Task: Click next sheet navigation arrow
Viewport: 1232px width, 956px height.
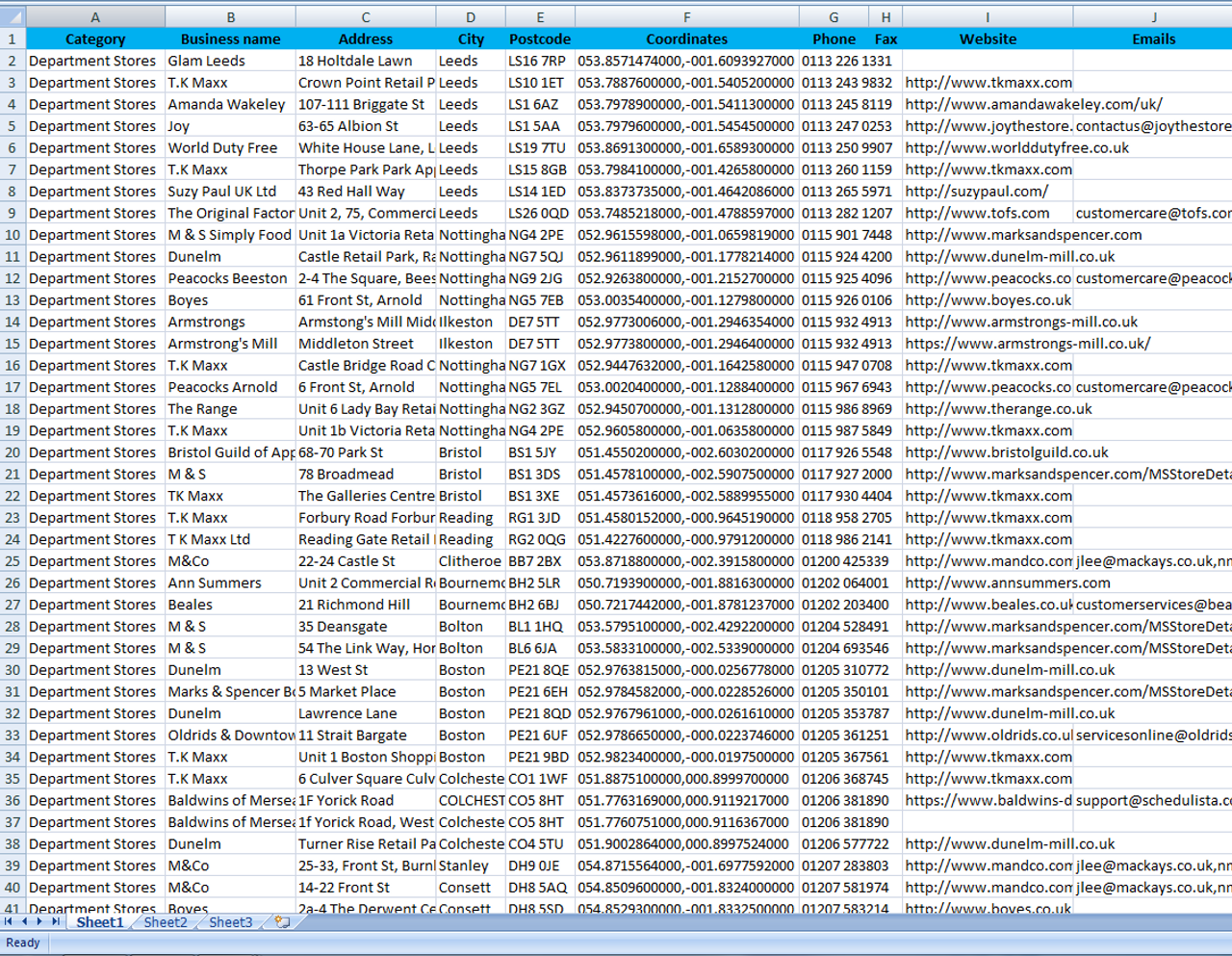Action: tap(39, 921)
